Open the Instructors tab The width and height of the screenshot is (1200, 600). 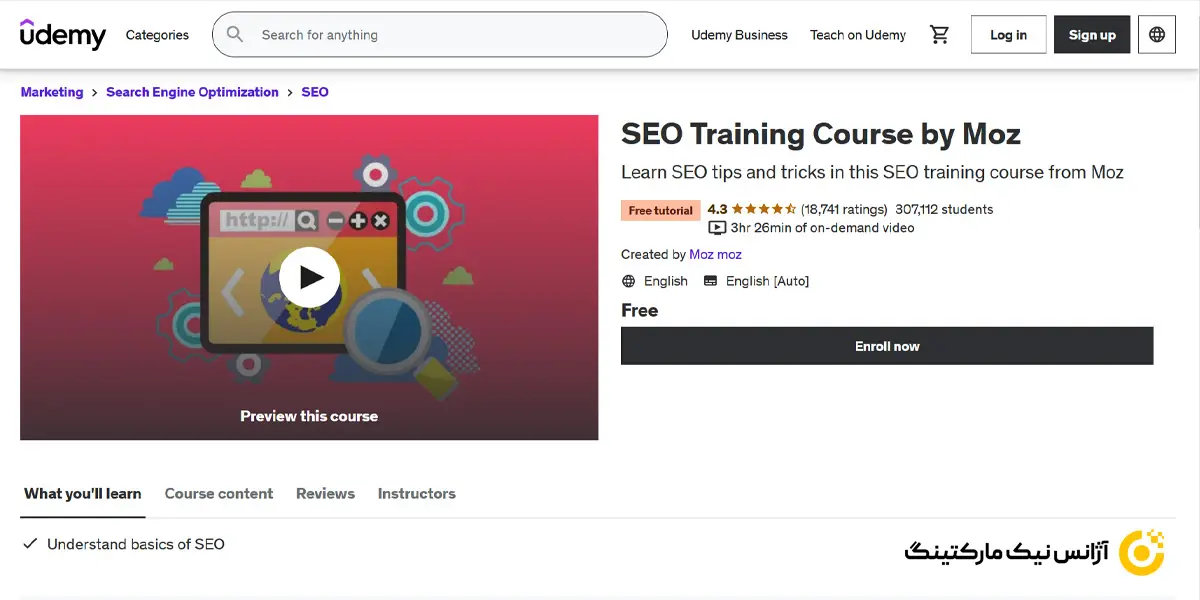click(416, 493)
